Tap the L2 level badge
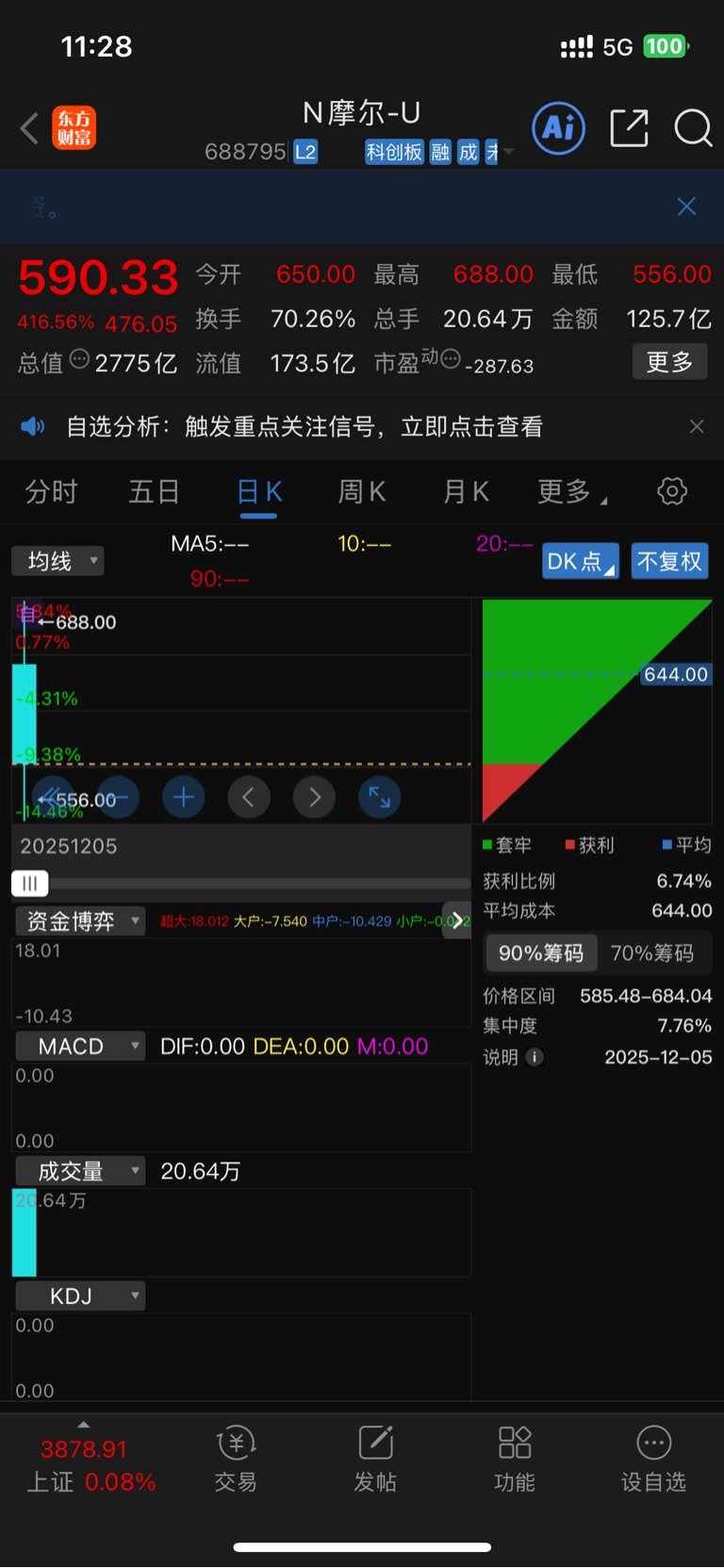 [x=305, y=152]
